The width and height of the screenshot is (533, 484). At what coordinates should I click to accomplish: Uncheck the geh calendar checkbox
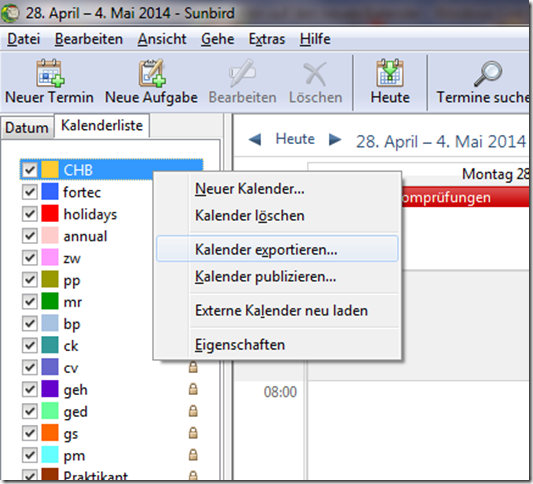point(30,389)
